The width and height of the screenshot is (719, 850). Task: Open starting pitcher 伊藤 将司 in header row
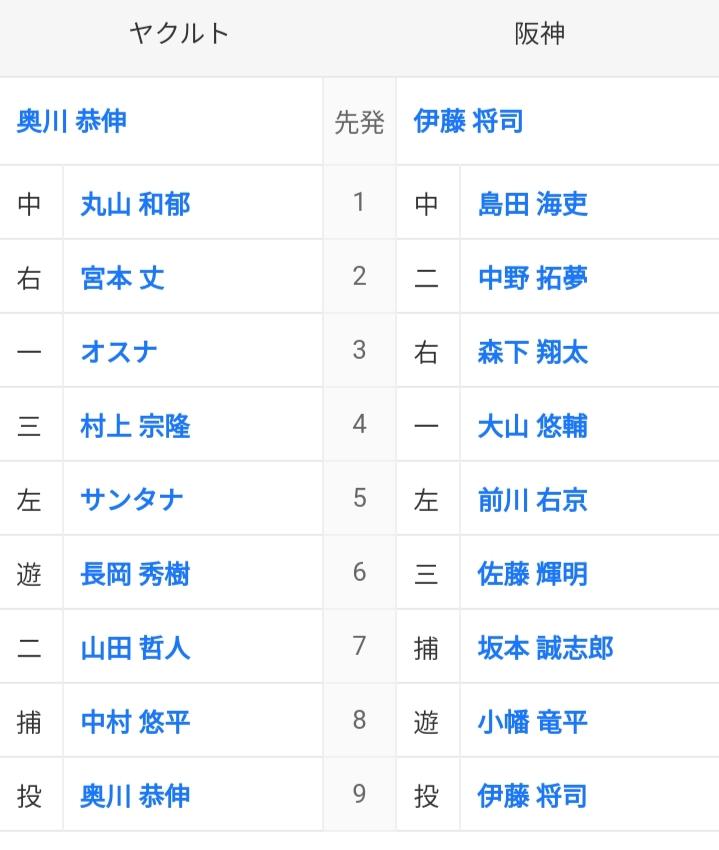click(x=468, y=121)
